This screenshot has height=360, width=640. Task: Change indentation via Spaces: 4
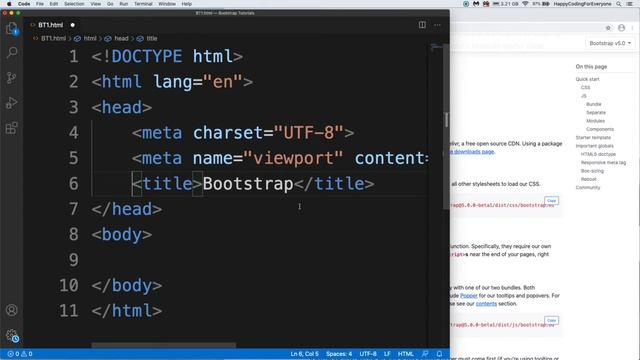(x=339, y=354)
